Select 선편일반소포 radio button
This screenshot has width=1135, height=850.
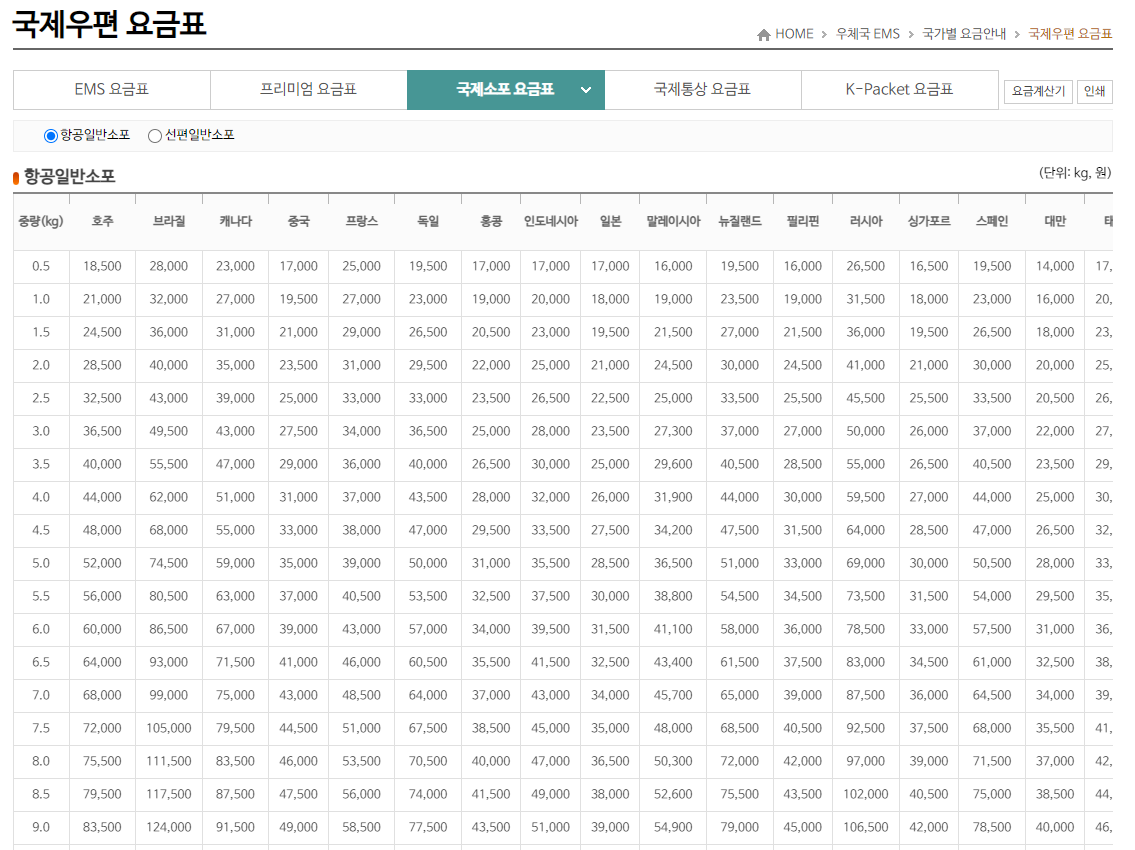pos(154,135)
